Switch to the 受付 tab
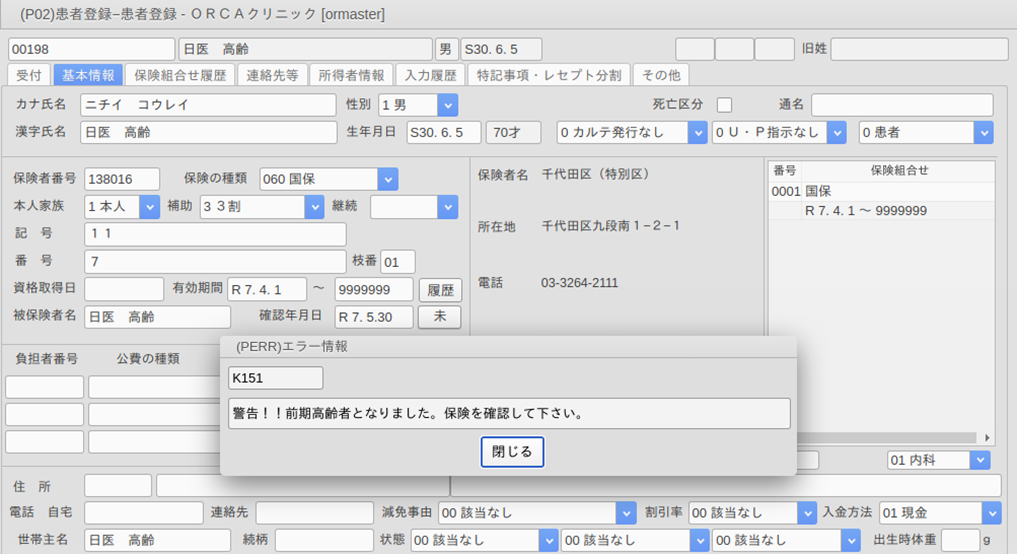 point(29,75)
